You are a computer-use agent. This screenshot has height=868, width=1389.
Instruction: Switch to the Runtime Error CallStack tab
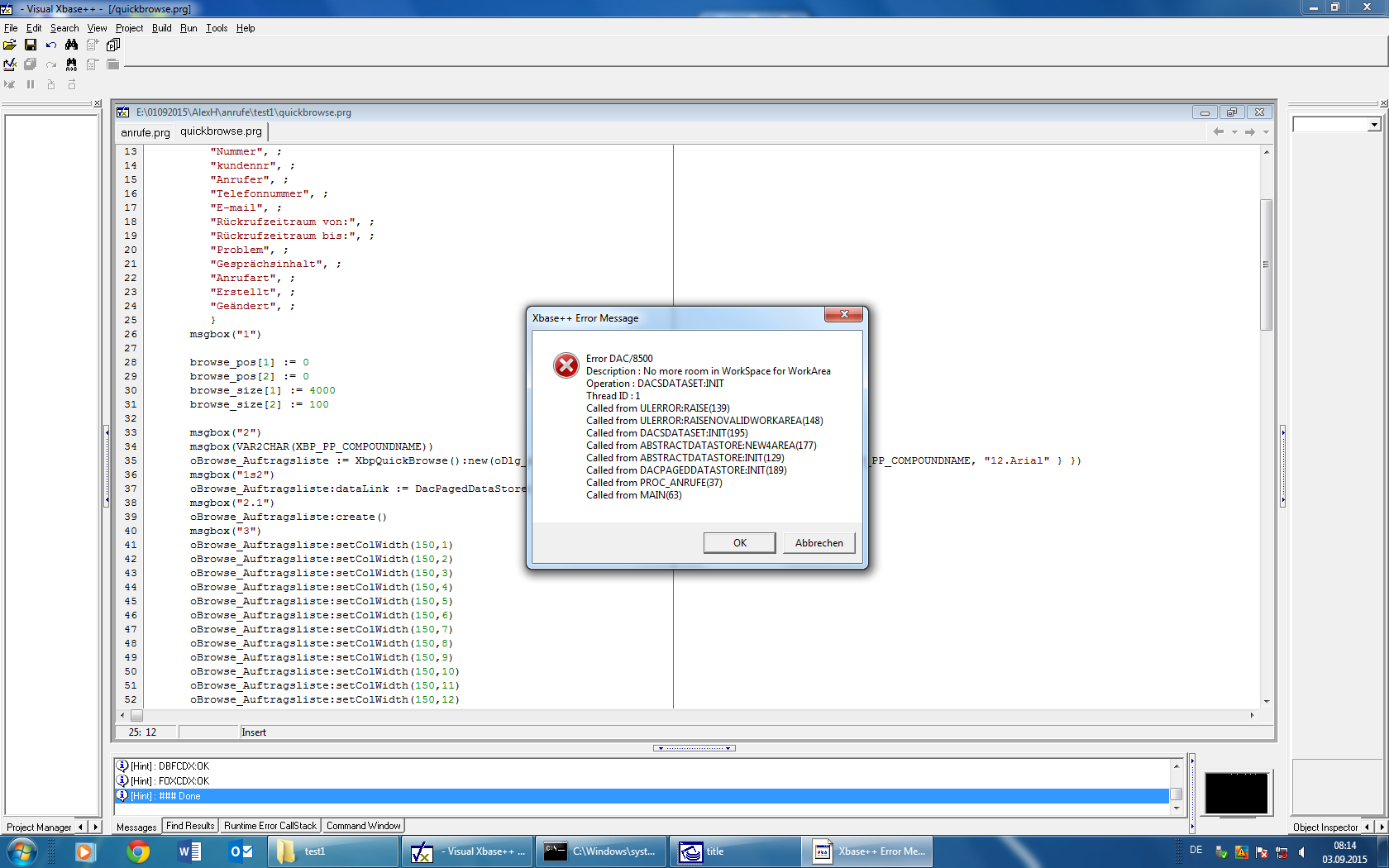point(270,826)
